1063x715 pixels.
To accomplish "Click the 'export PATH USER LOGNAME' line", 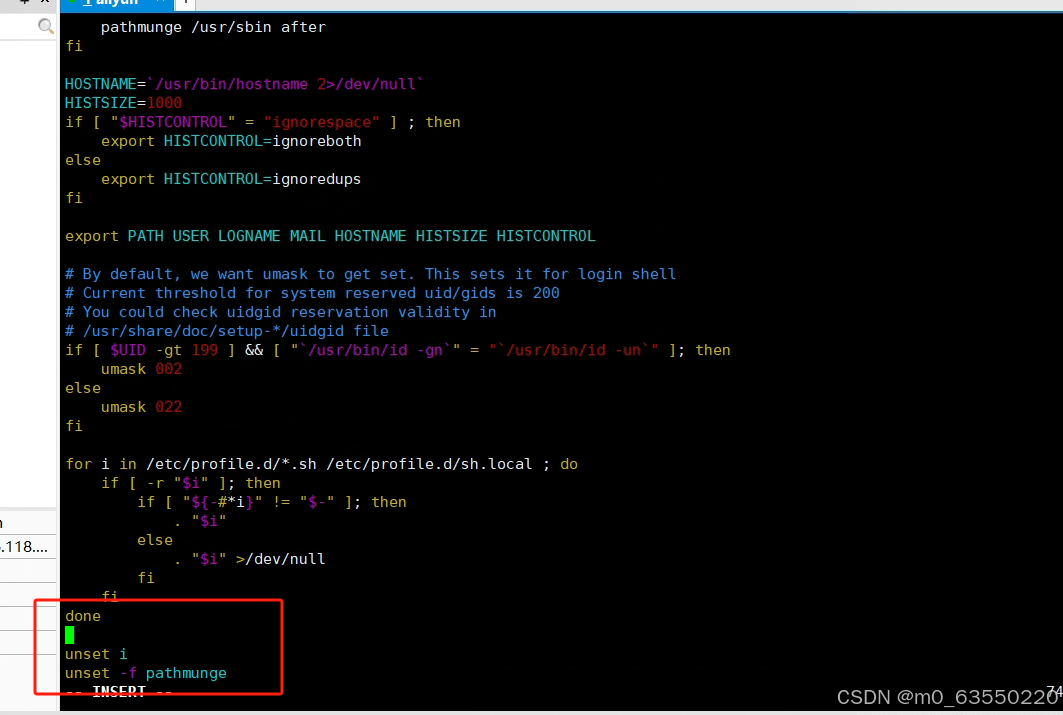I will click(x=329, y=236).
